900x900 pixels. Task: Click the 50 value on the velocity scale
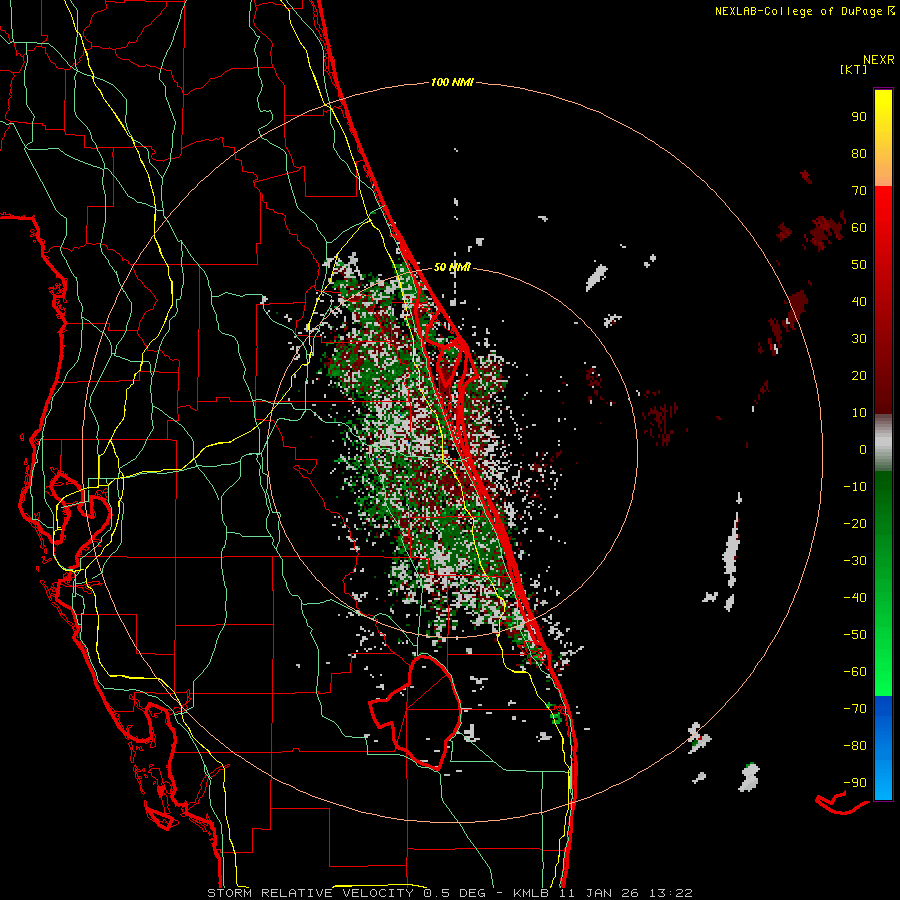(859, 265)
